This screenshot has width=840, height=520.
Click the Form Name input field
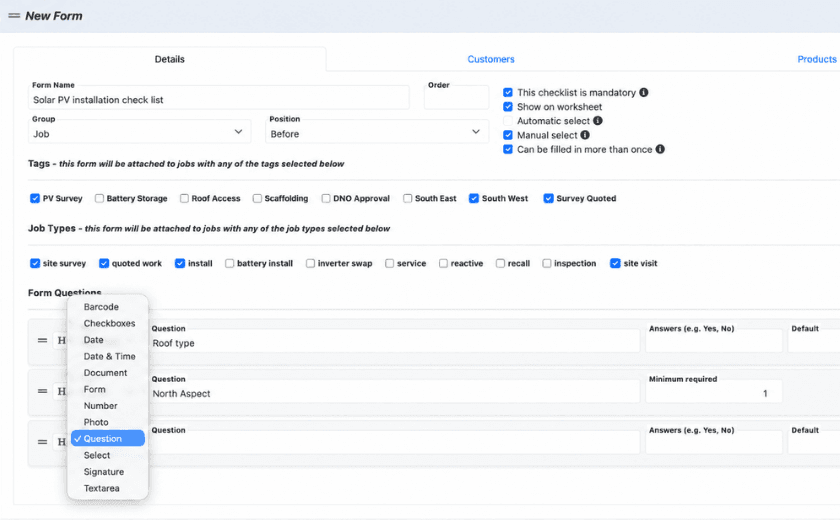(219, 98)
